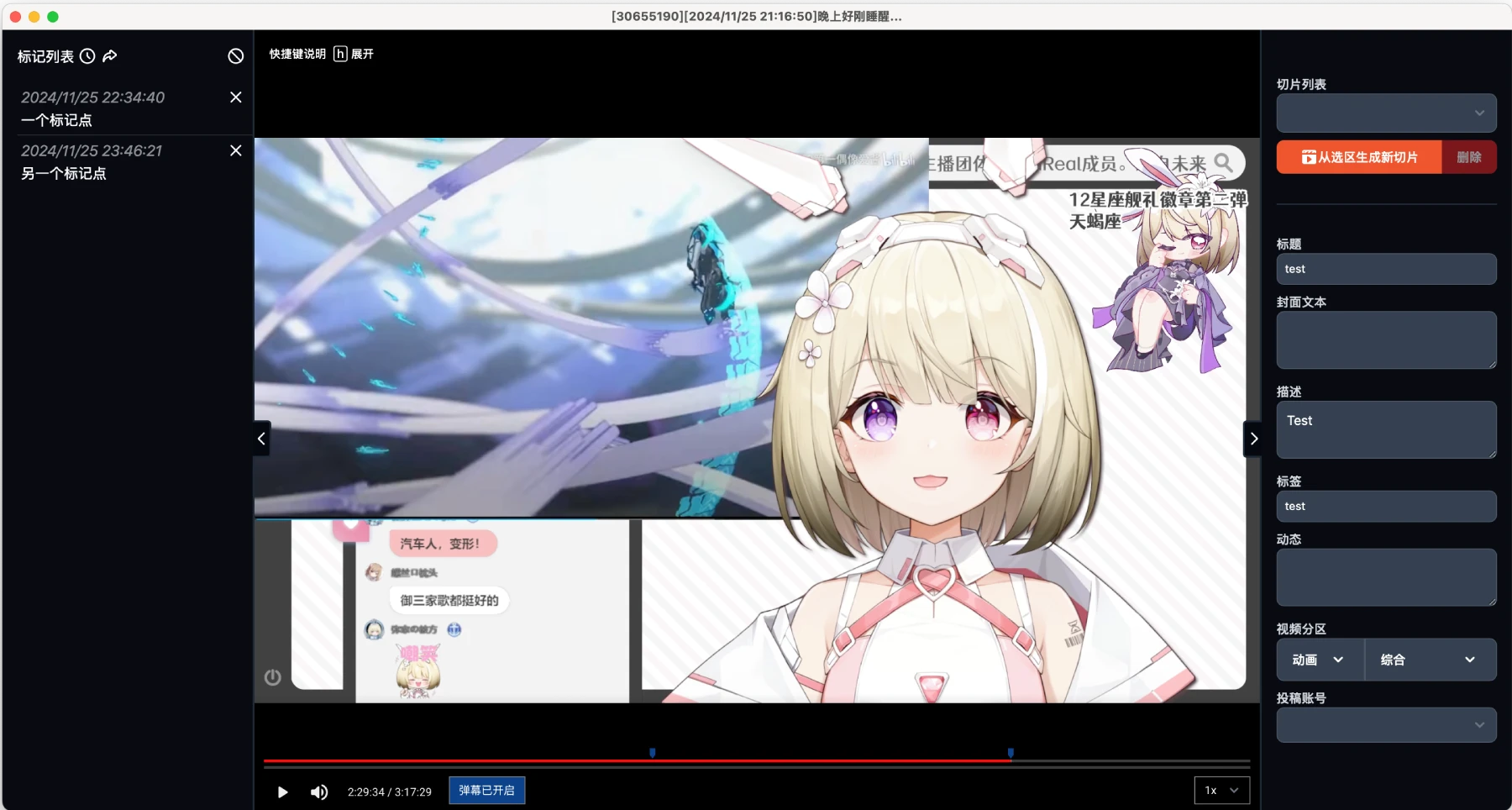Screen dimensions: 1512x810
Task: Open the 投稿账号 account dropdown
Action: pos(1386,724)
